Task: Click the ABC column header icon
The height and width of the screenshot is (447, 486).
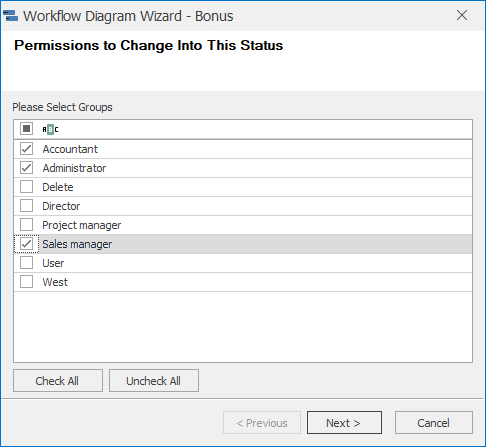Action: [x=50, y=129]
